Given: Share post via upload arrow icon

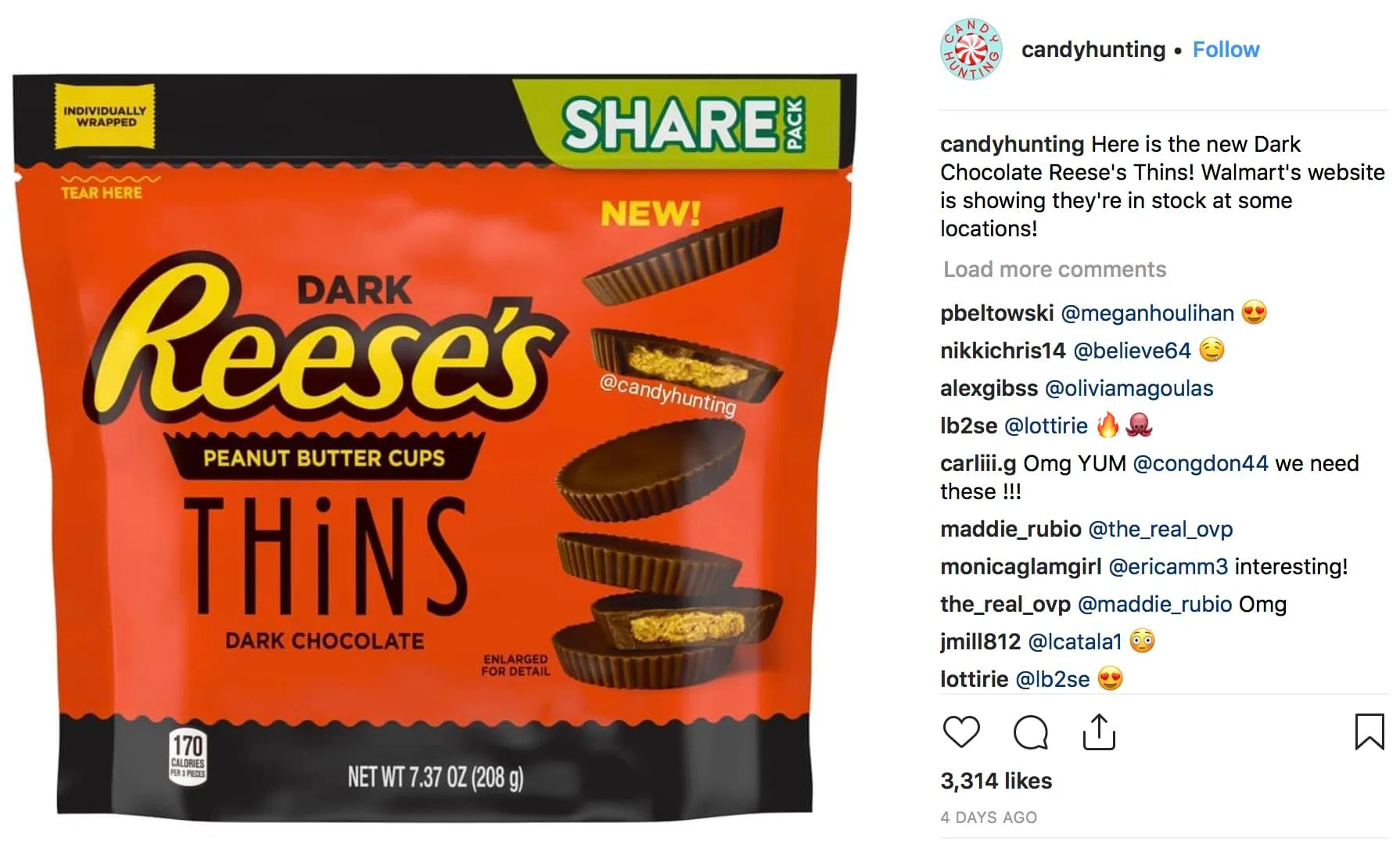Looking at the screenshot, I should [x=1099, y=732].
